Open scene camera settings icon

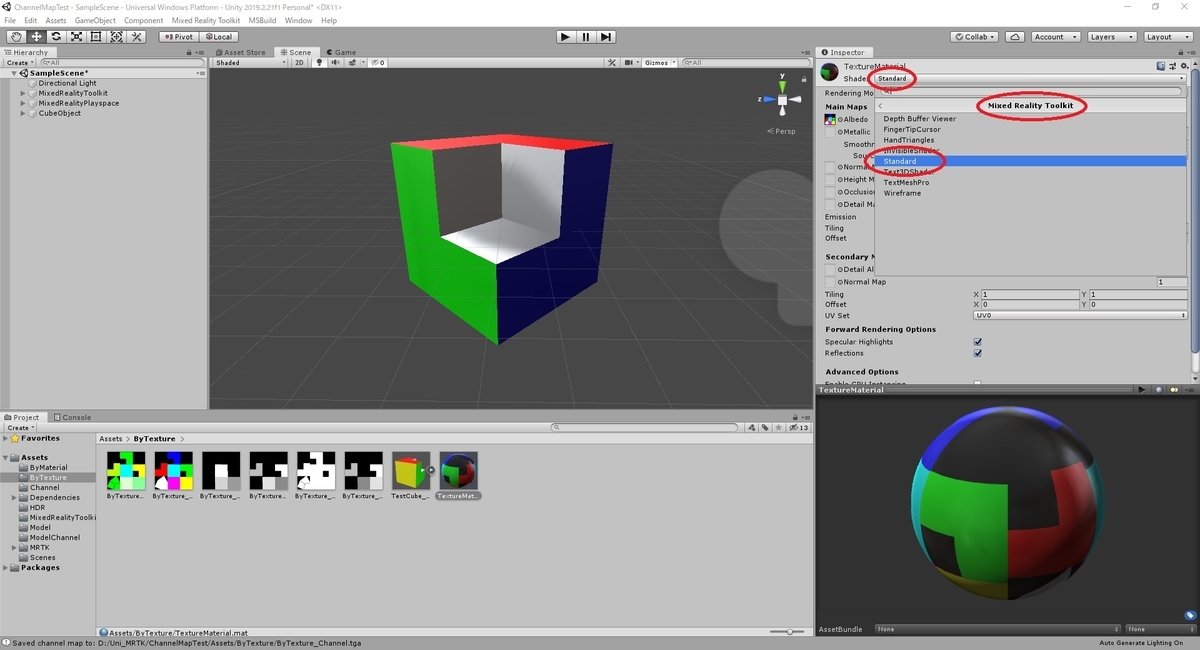(631, 62)
